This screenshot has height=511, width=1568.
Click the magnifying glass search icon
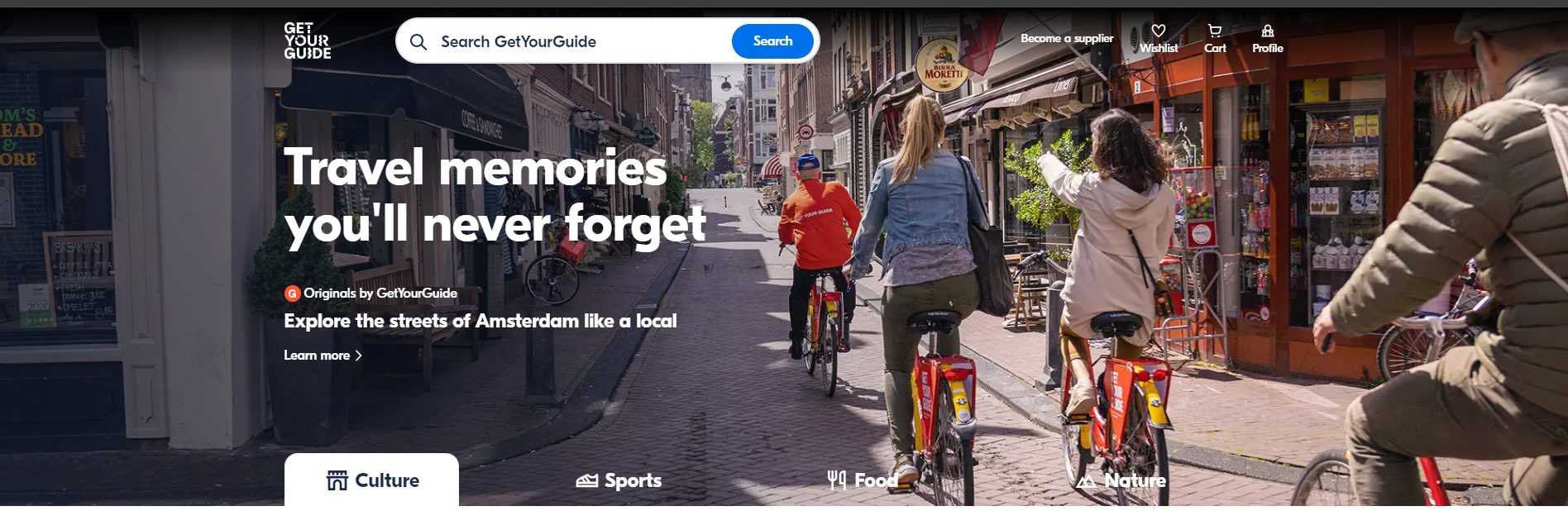pyautogui.click(x=418, y=41)
